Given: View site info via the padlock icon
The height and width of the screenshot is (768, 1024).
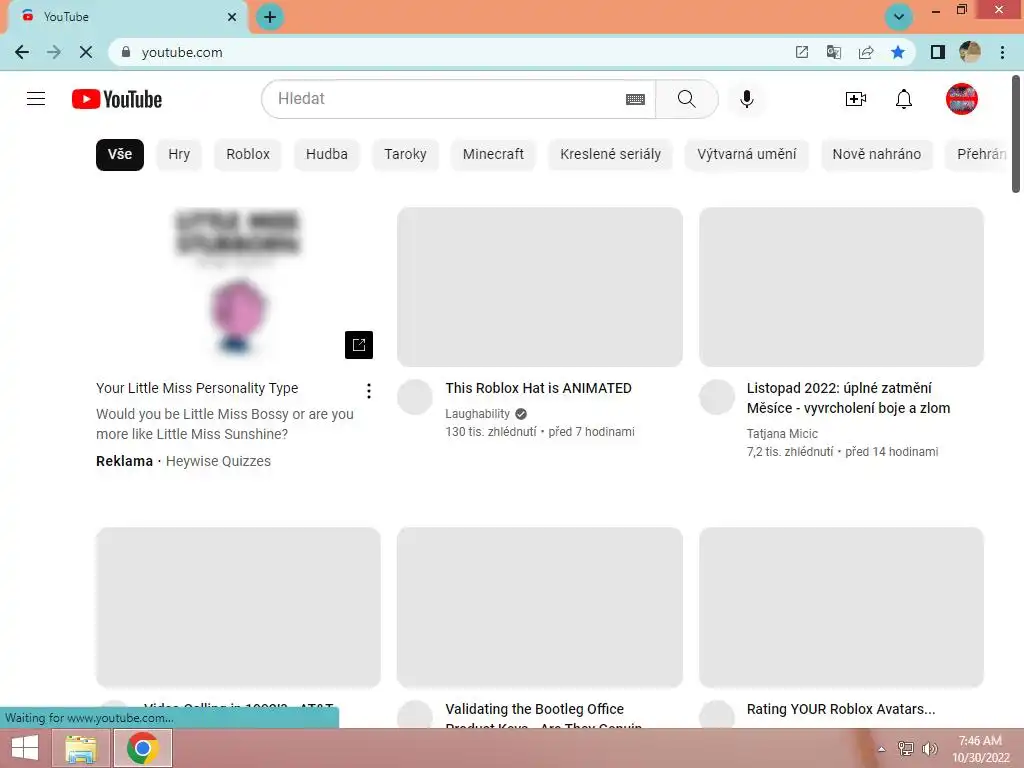Looking at the screenshot, I should 126,52.
